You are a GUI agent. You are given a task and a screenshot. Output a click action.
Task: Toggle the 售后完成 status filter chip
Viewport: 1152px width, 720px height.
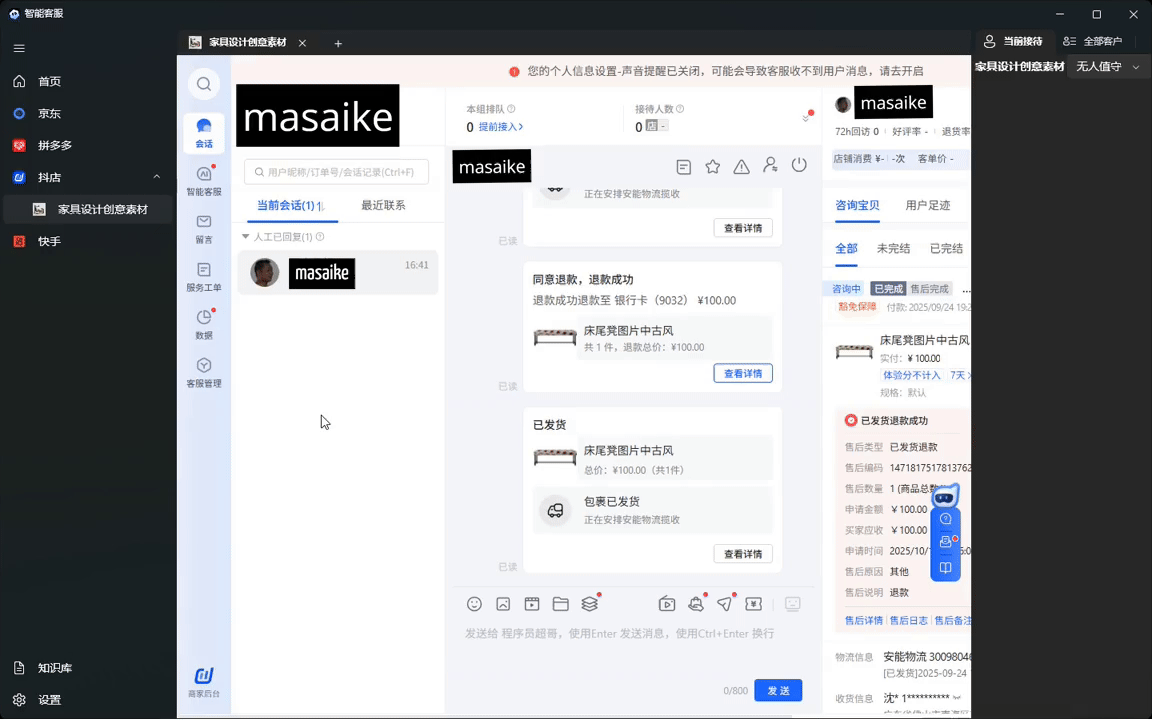coord(929,288)
